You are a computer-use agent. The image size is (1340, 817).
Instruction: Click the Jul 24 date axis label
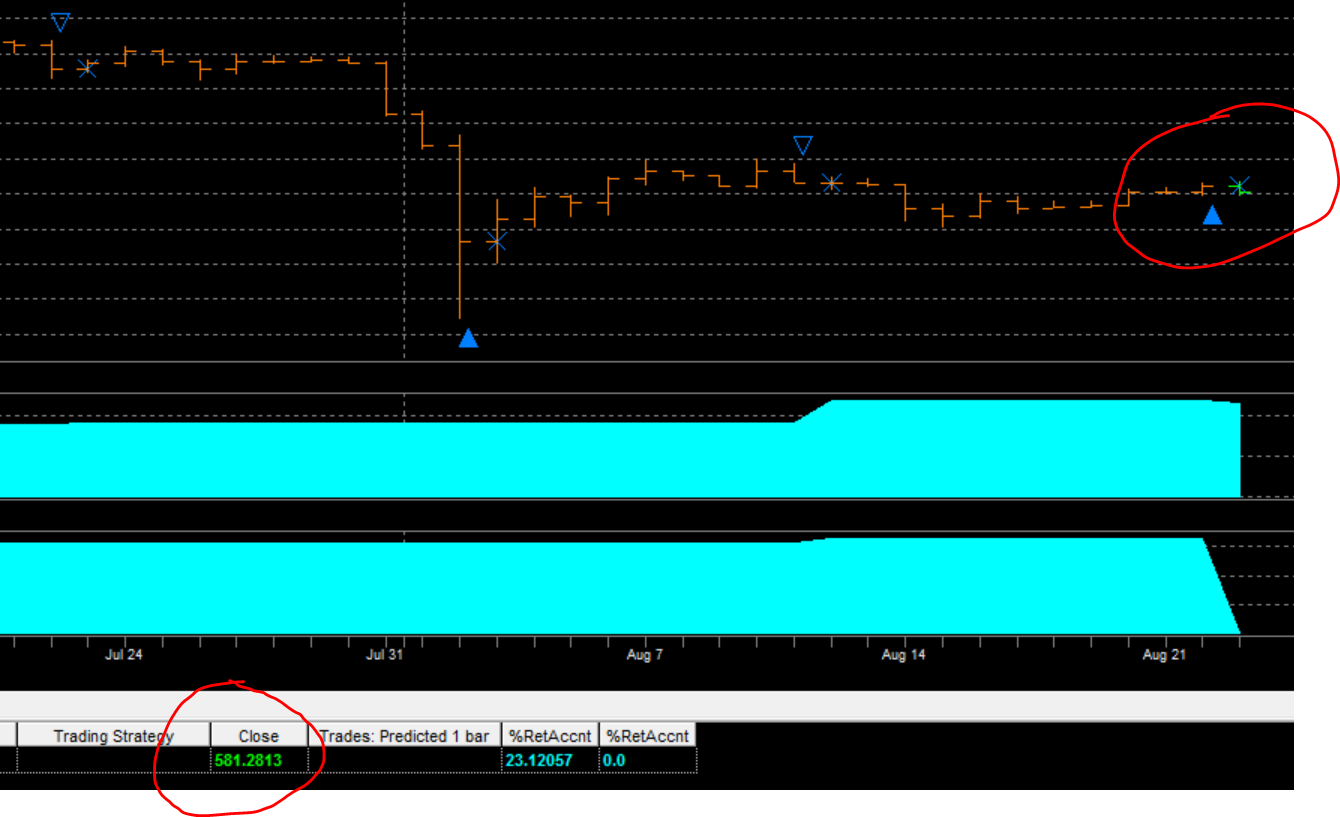[123, 655]
